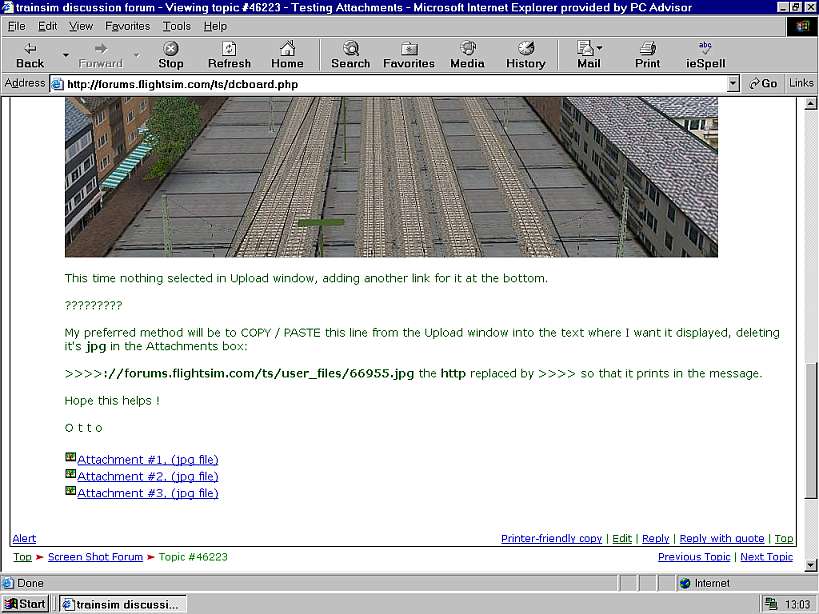Viewport: 819px width, 614px height.
Task: Click the address bar URL field
Action: [396, 84]
